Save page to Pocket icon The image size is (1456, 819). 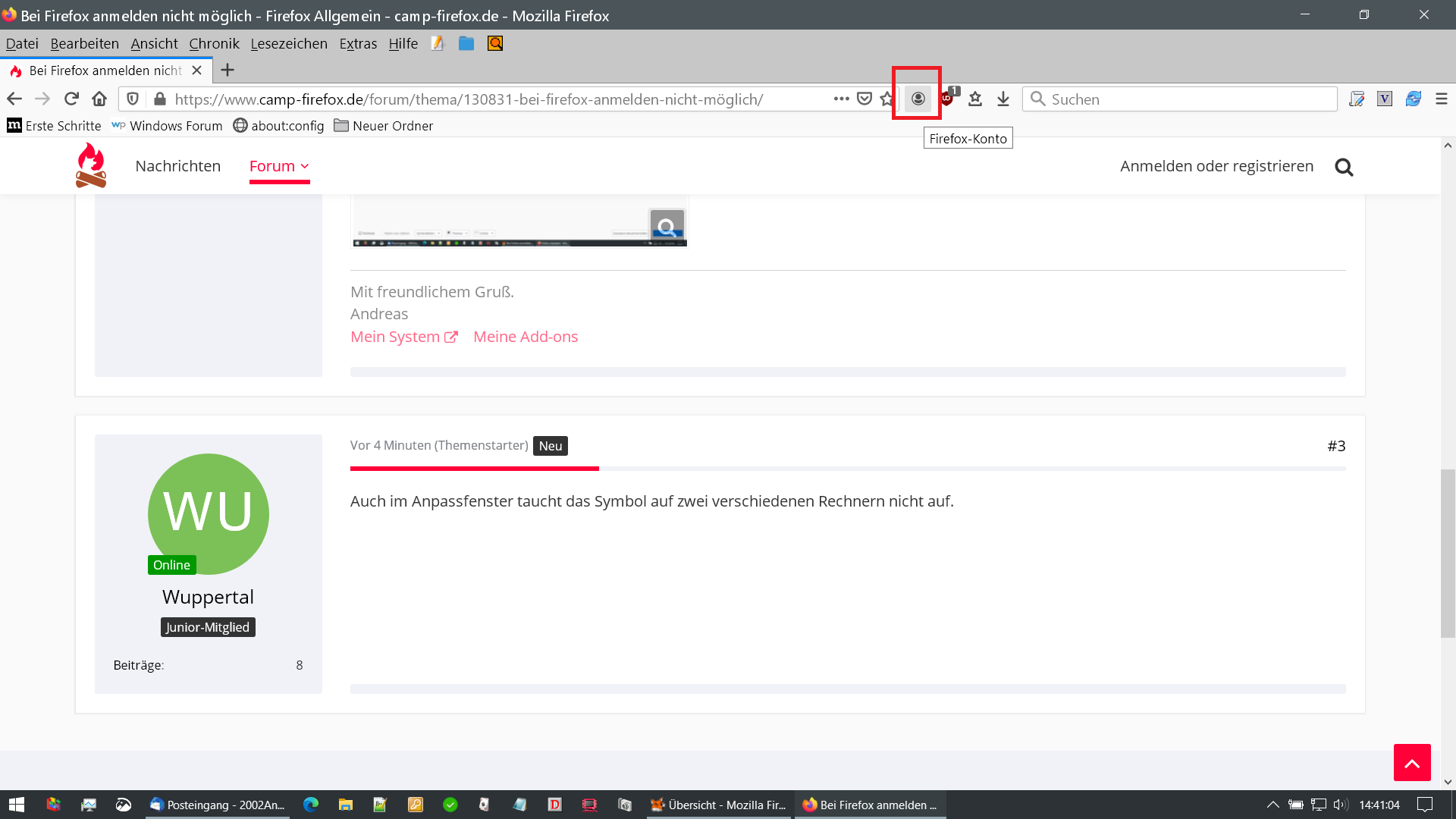point(864,99)
